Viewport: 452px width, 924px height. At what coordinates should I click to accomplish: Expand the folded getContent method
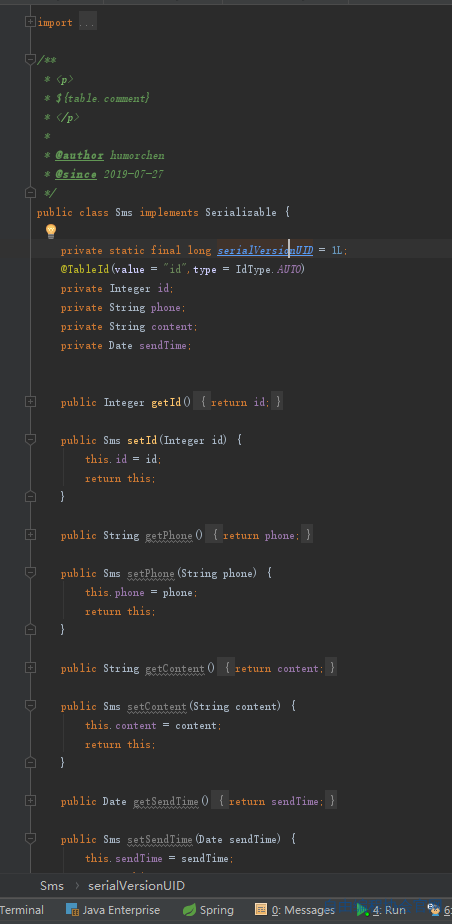tap(30, 668)
